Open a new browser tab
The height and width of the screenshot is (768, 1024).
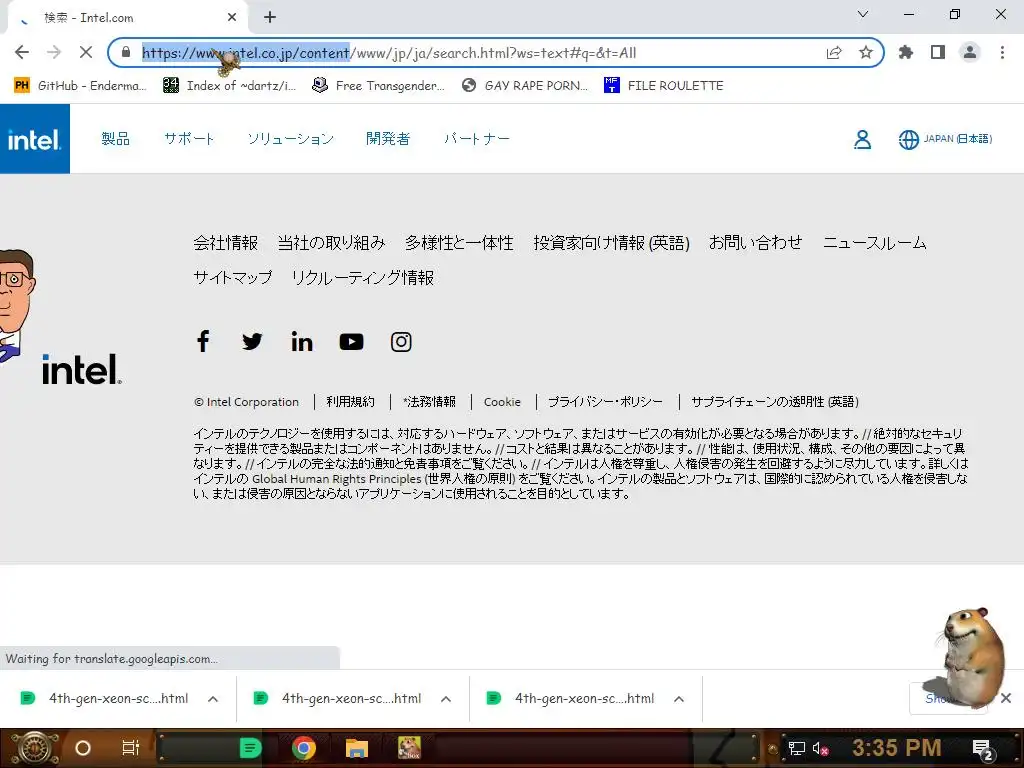[270, 17]
